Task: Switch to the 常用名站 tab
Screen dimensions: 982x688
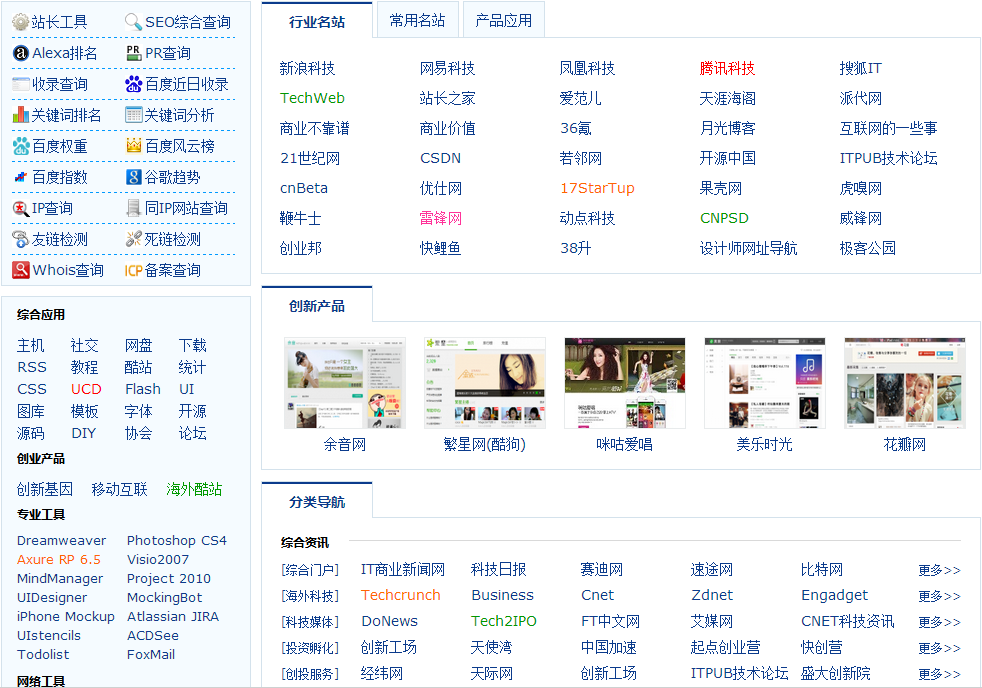Action: (x=417, y=21)
